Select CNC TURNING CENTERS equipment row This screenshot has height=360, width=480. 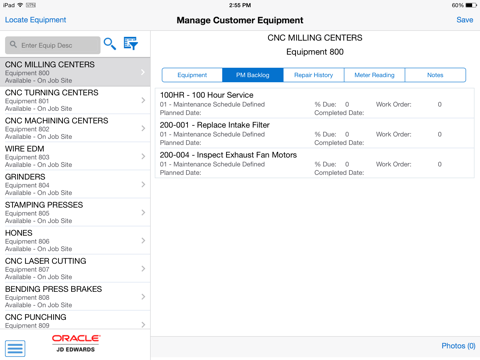coord(75,100)
